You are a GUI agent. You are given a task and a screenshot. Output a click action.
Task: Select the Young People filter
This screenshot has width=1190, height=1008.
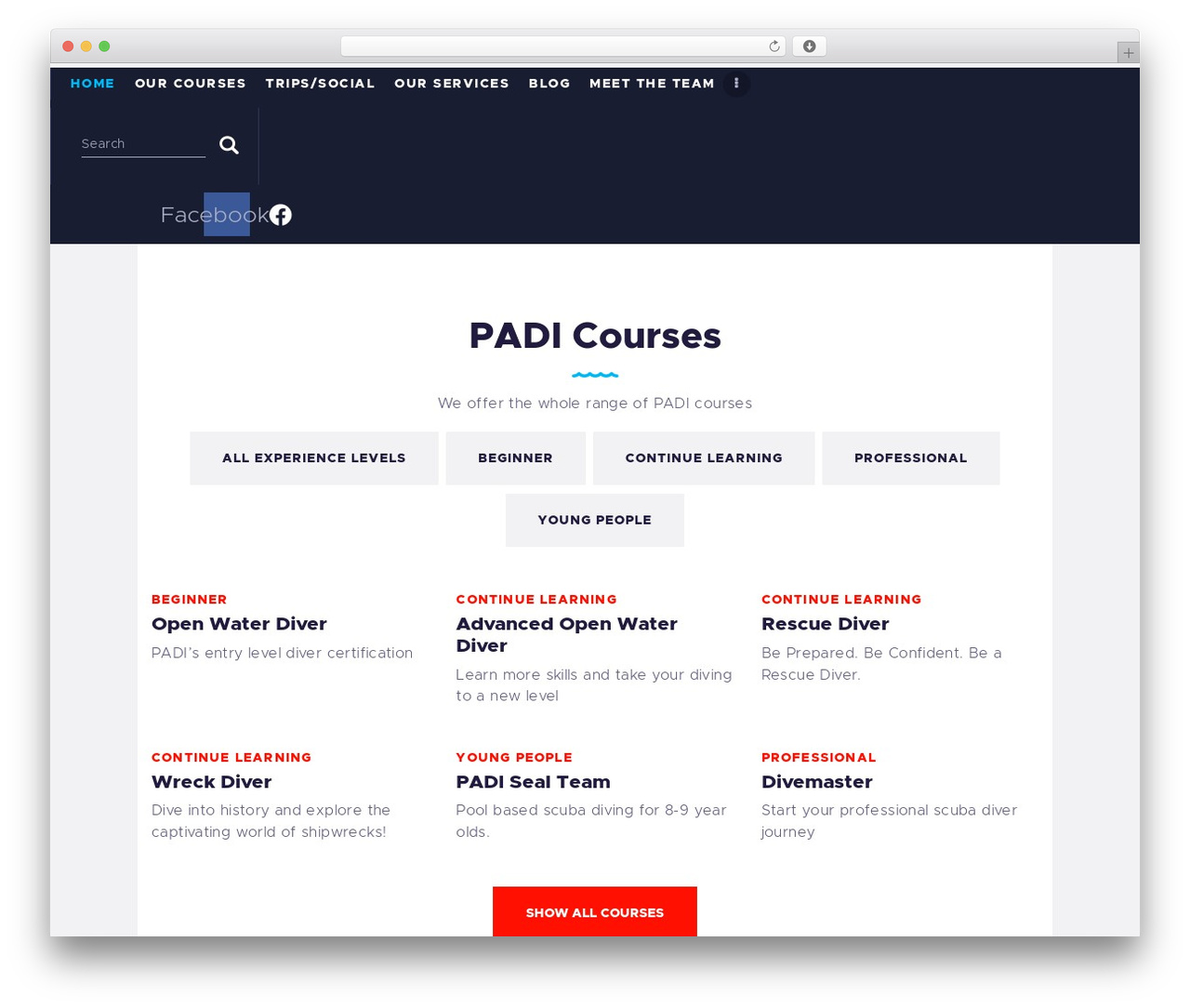595,521
